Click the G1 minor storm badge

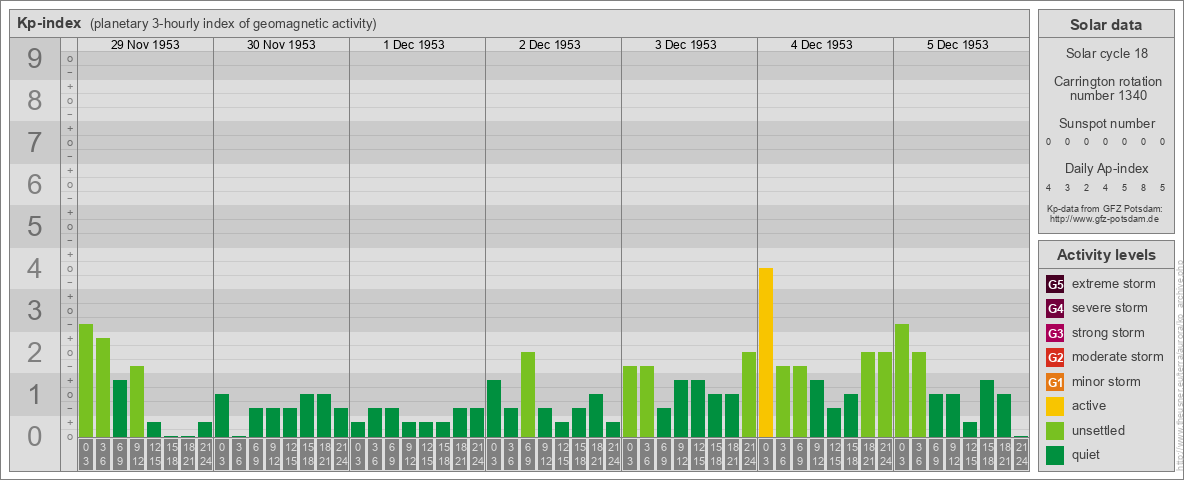pyautogui.click(x=1055, y=382)
